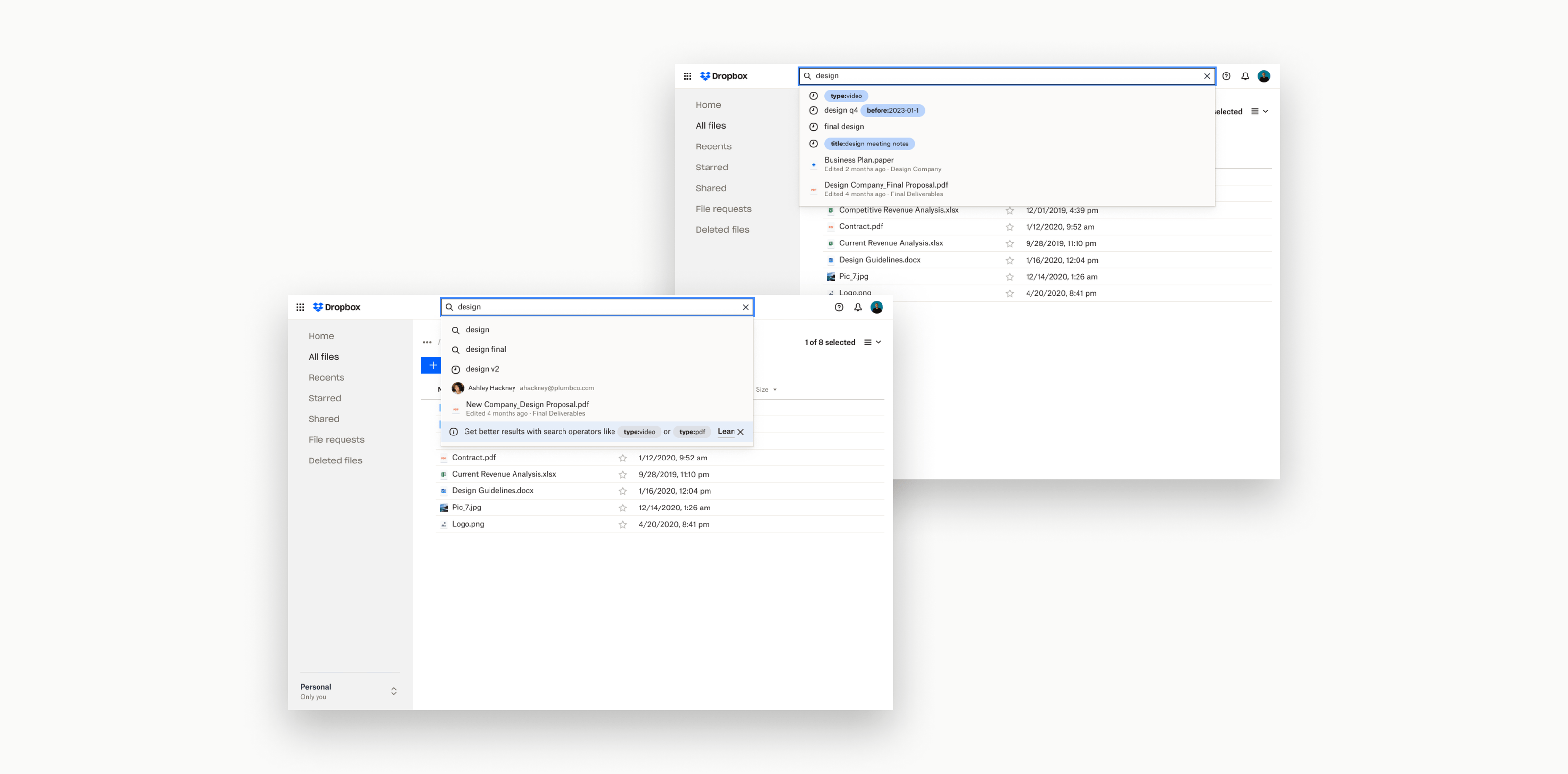Click the user avatar in the front window
Viewport: 1568px width, 774px height.
pyautogui.click(x=877, y=307)
